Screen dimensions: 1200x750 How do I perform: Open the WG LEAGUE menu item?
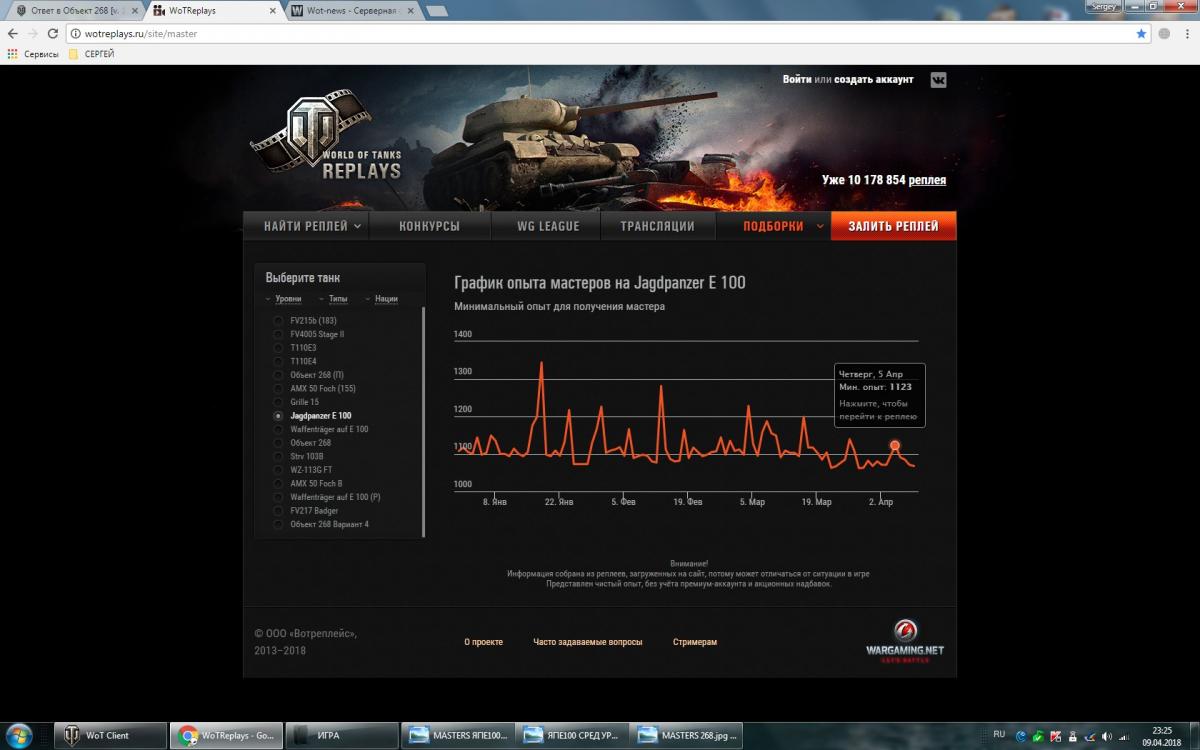pos(548,226)
